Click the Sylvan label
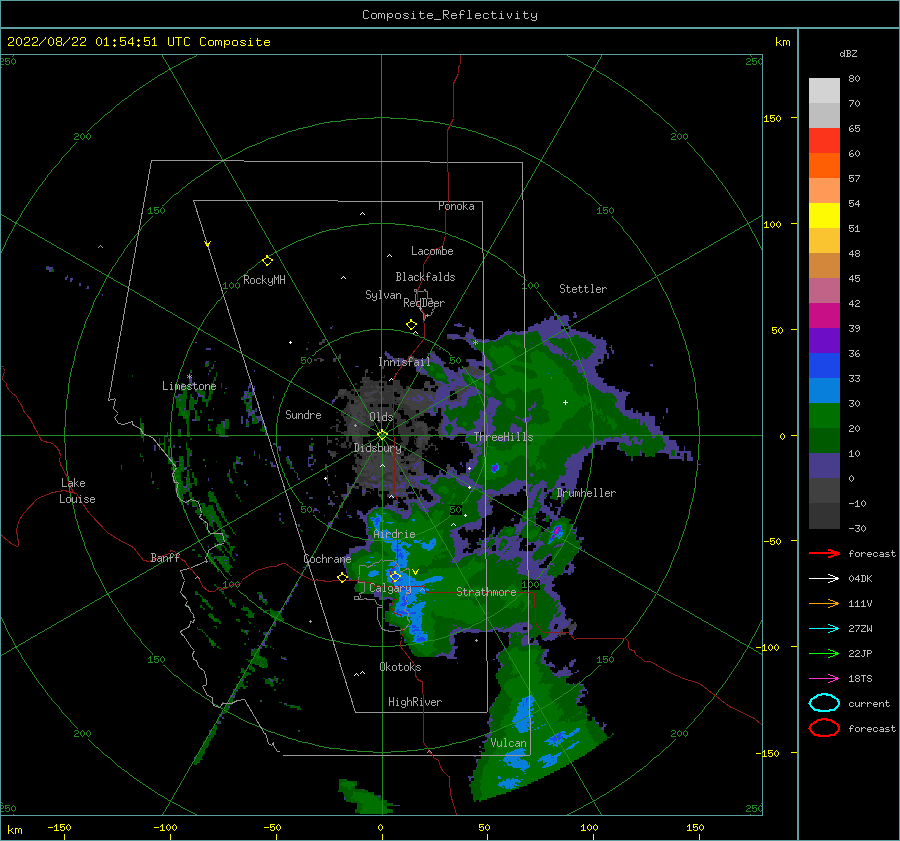Screen dimensions: 900x841 (x=383, y=295)
